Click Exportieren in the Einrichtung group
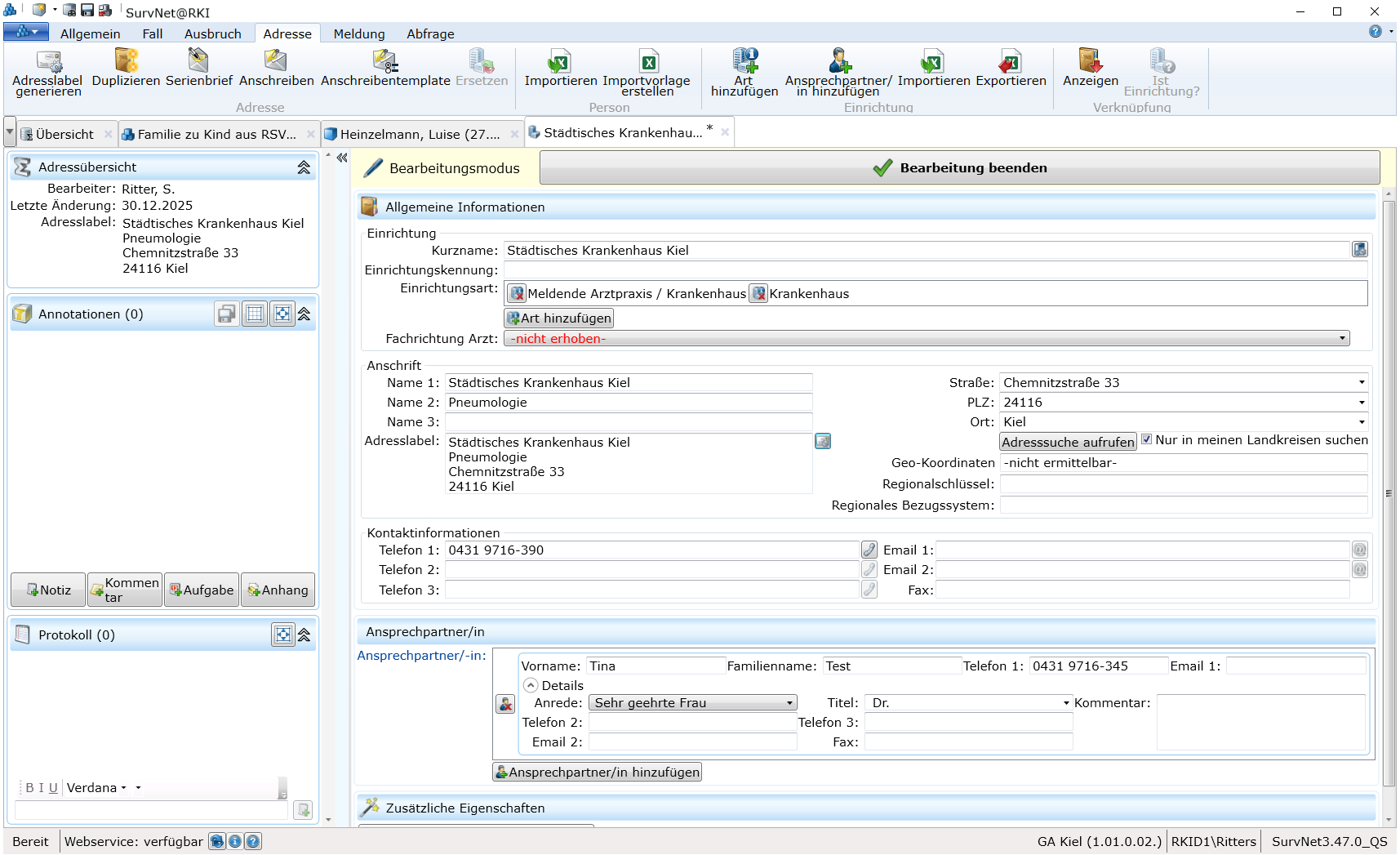The image size is (1400, 855). pos(1010,62)
